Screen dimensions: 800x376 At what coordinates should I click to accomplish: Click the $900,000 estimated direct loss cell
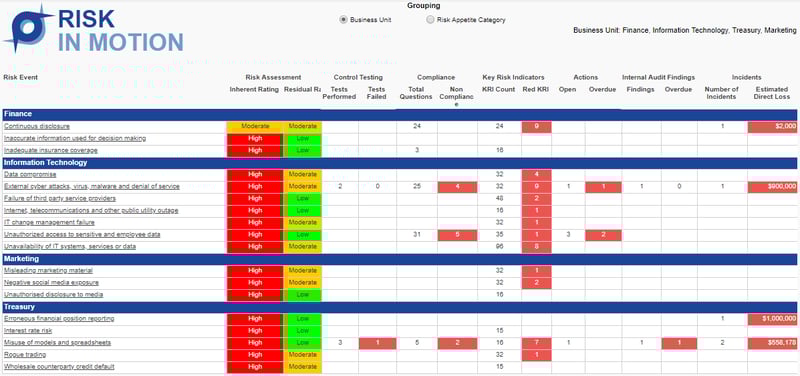[x=772, y=187]
